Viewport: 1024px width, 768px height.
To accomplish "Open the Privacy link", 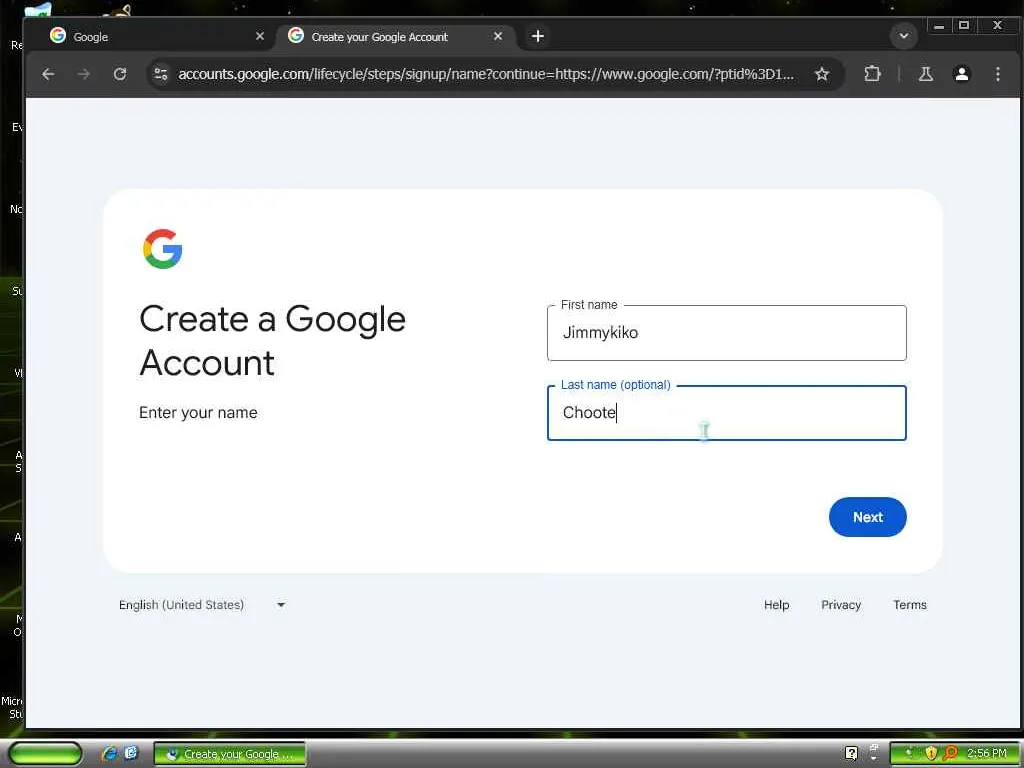I will pos(840,605).
